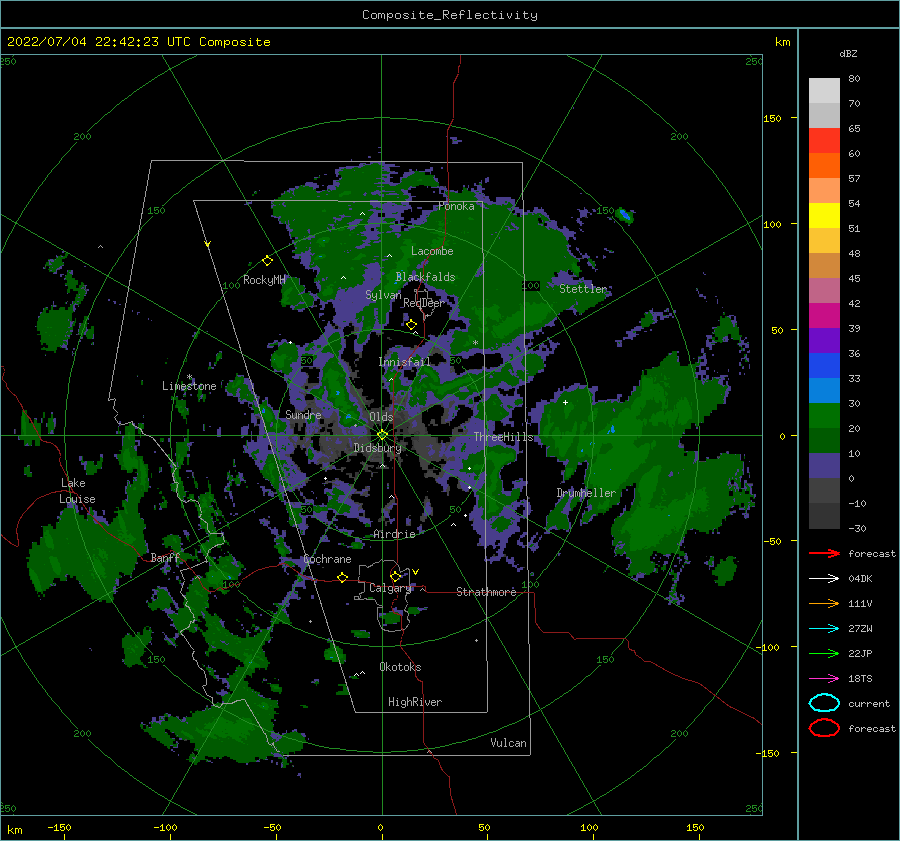The height and width of the screenshot is (841, 900).
Task: Click the yellow diamond marker below Cochrane
Action: [x=342, y=577]
